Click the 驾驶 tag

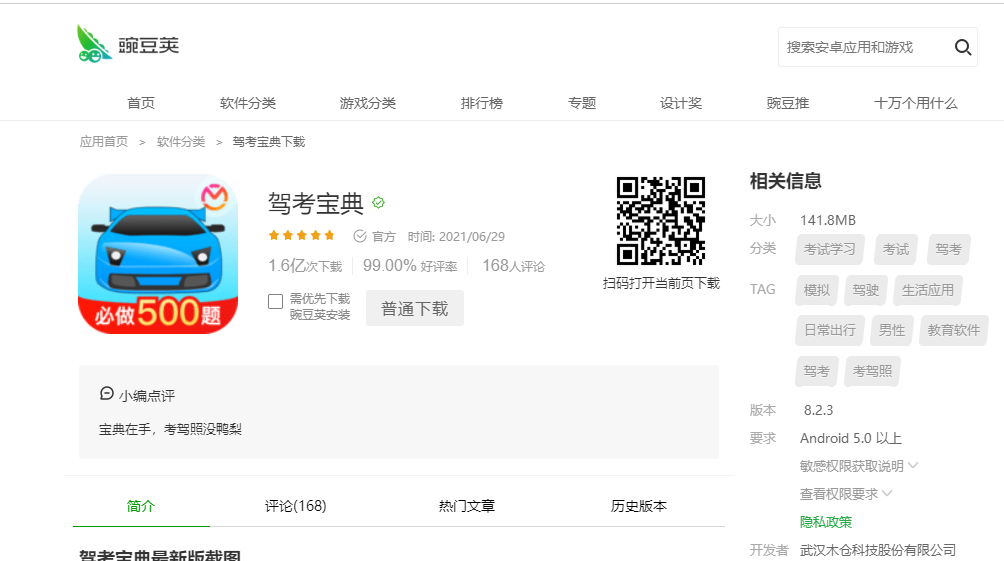tap(866, 290)
